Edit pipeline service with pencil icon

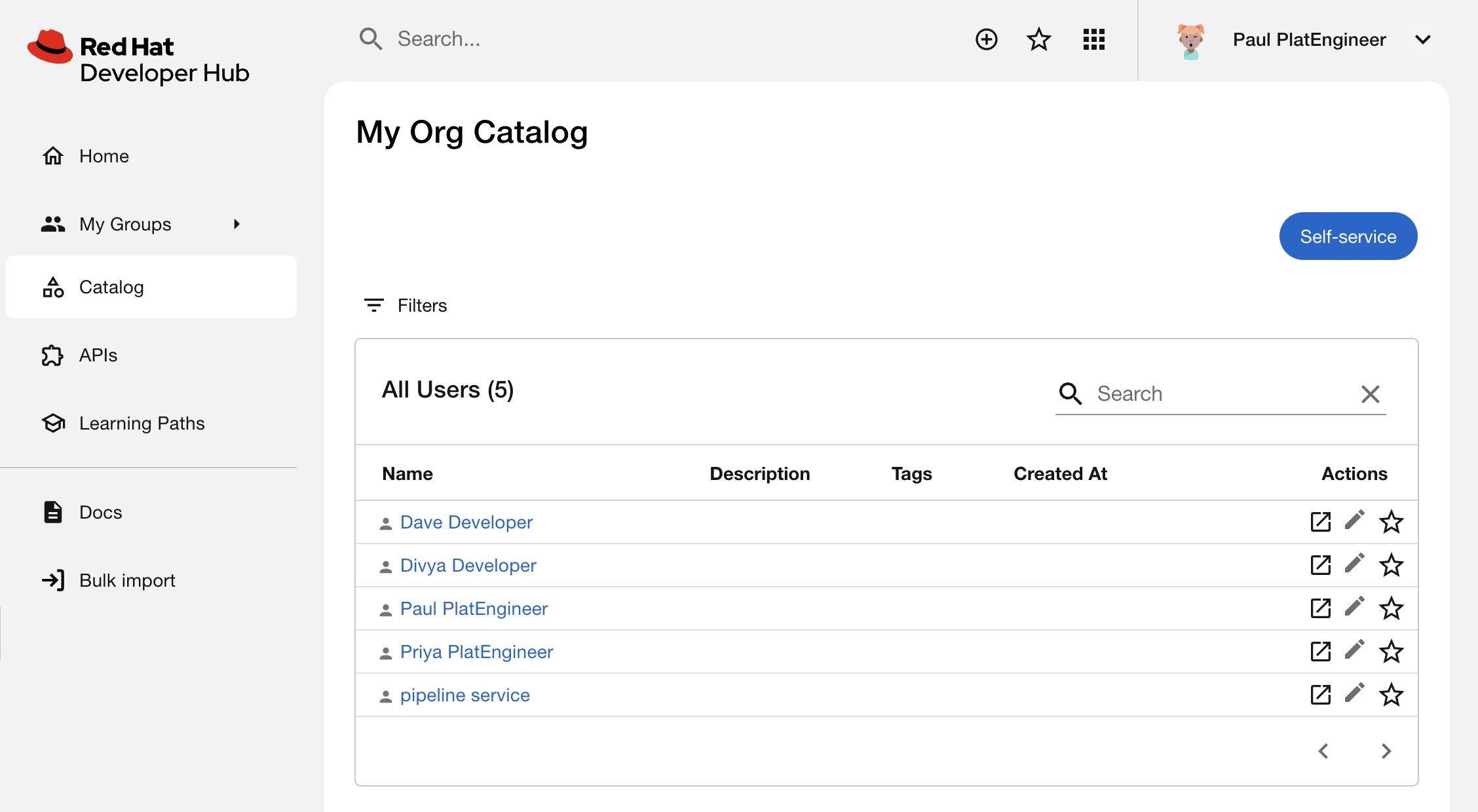coord(1355,693)
